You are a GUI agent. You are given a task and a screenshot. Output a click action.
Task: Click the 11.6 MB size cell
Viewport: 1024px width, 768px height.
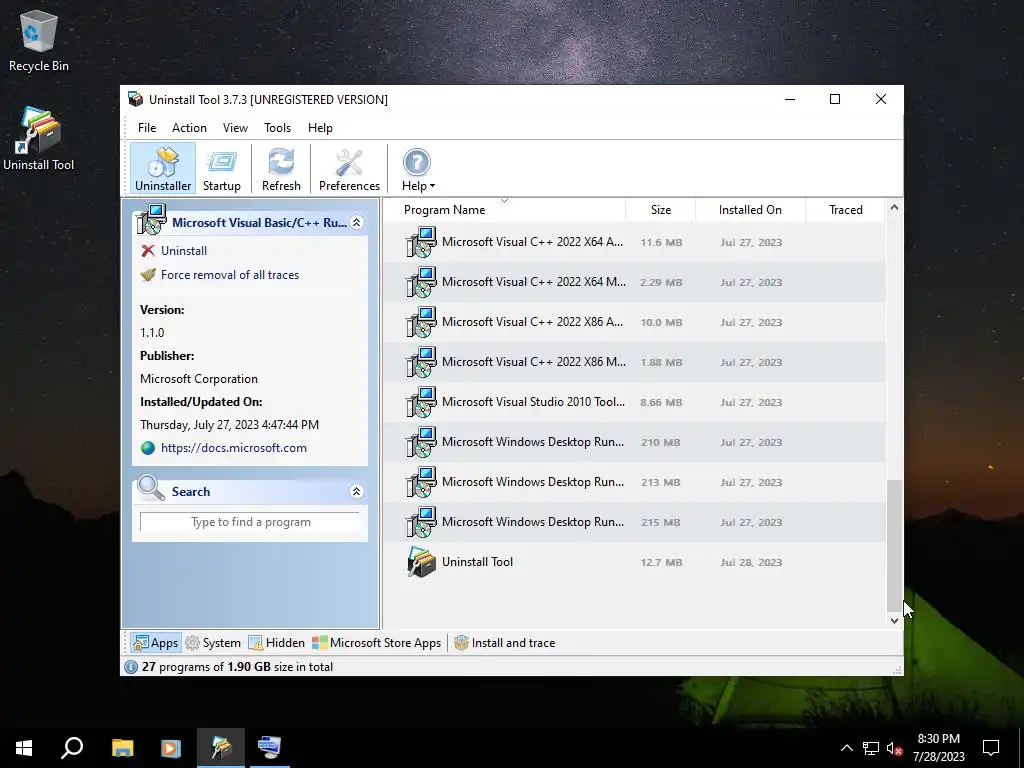pyautogui.click(x=661, y=242)
